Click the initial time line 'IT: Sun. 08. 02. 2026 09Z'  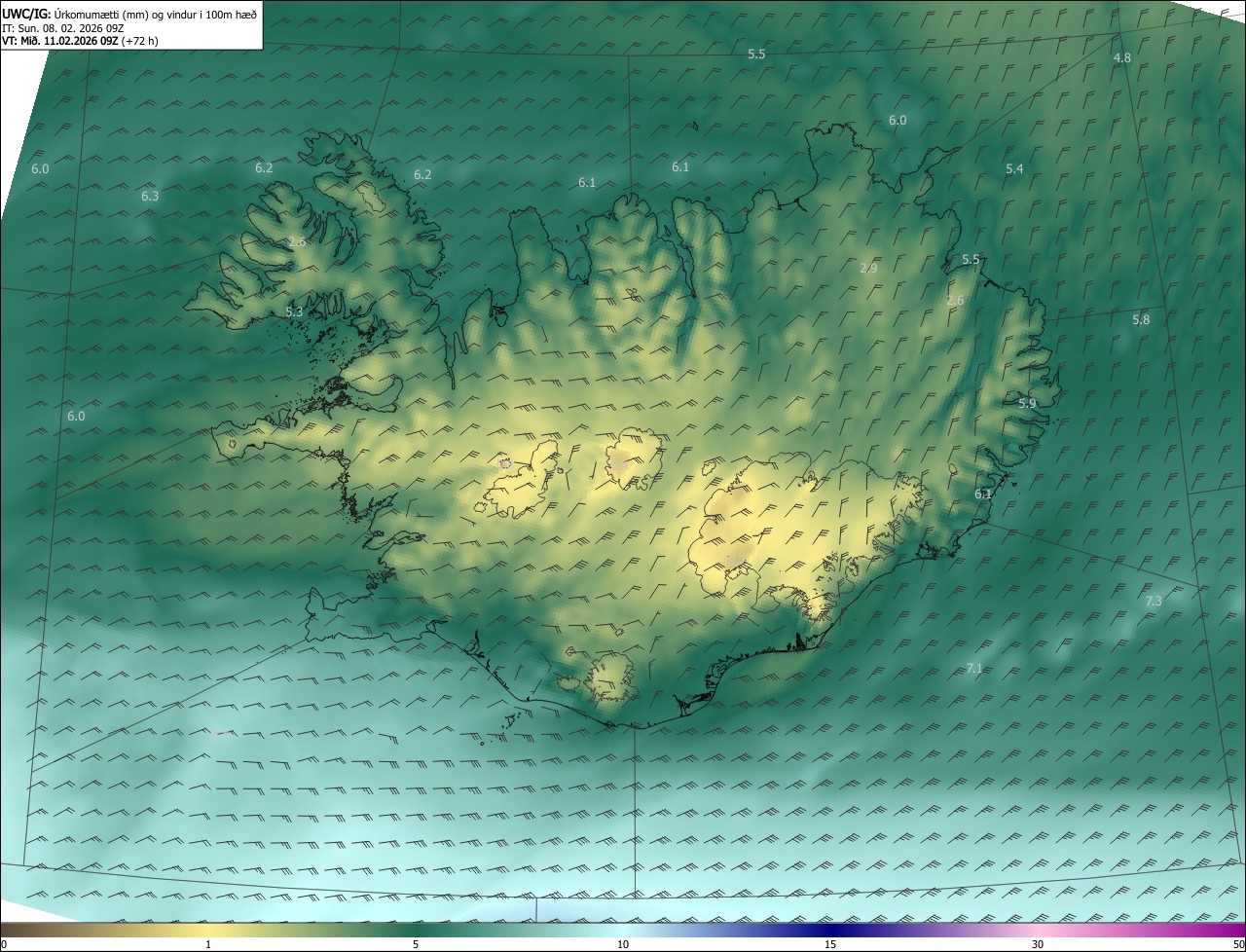[x=64, y=28]
